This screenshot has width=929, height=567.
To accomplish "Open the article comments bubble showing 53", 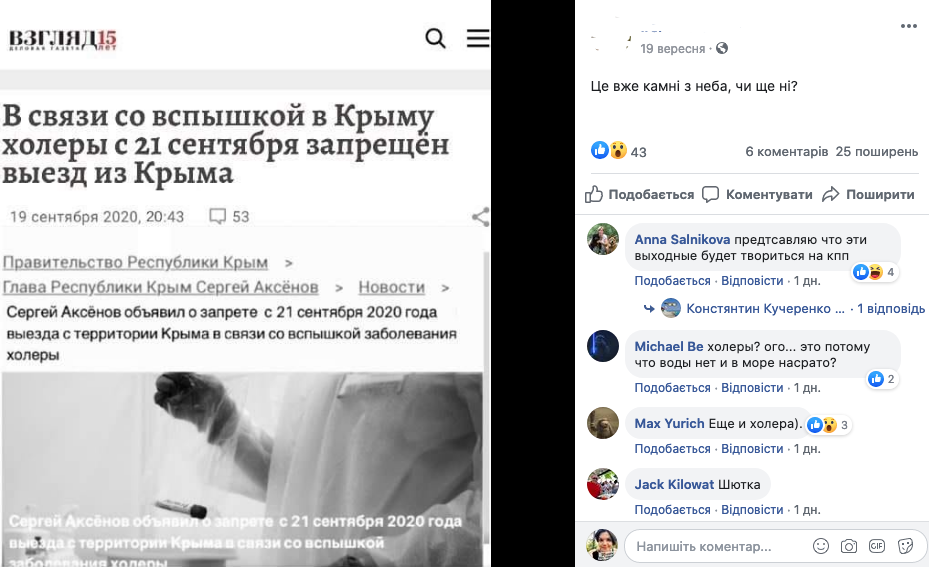I will [229, 216].
